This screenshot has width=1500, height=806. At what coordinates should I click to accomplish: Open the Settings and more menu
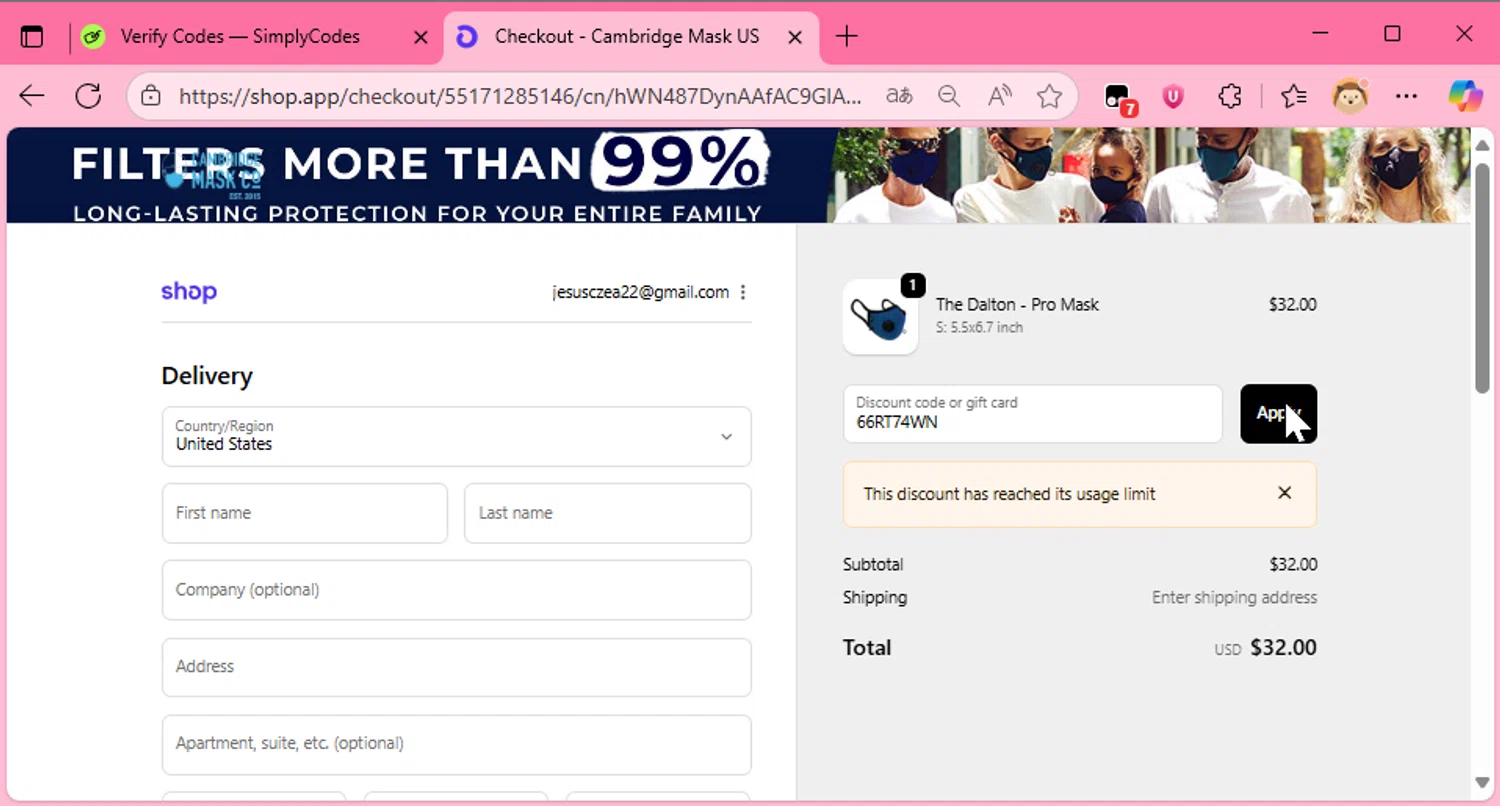(x=1406, y=96)
